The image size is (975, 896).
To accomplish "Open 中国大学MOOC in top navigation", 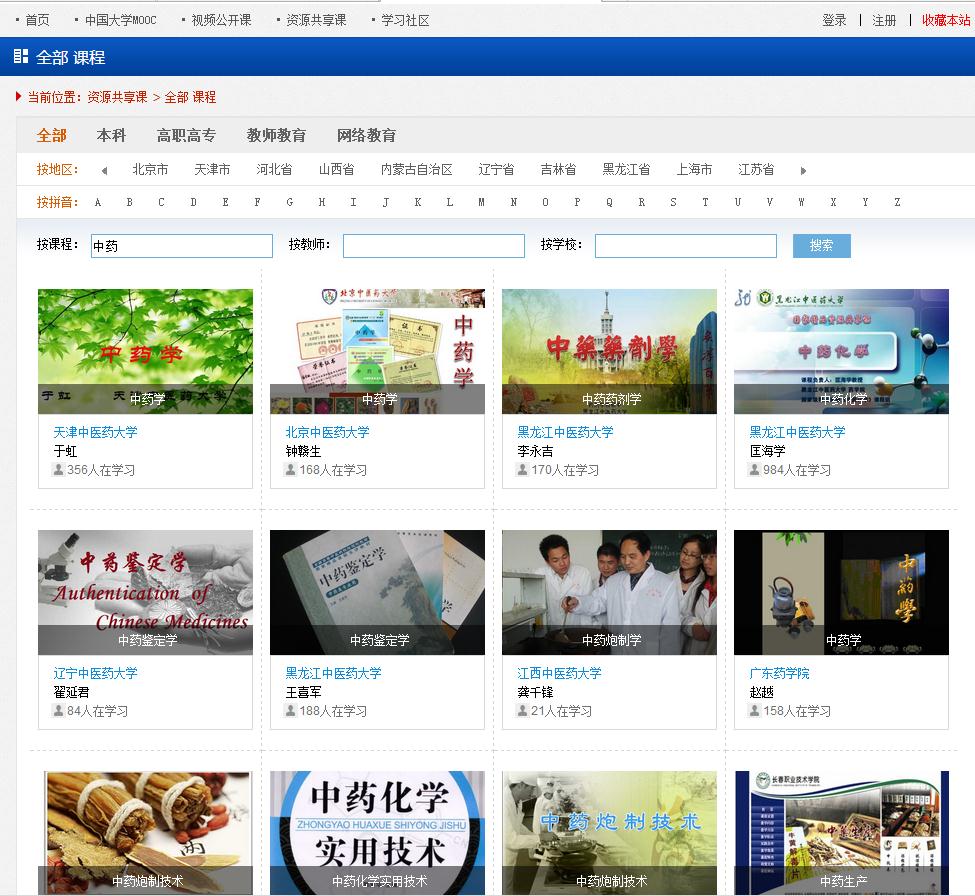I will (121, 20).
